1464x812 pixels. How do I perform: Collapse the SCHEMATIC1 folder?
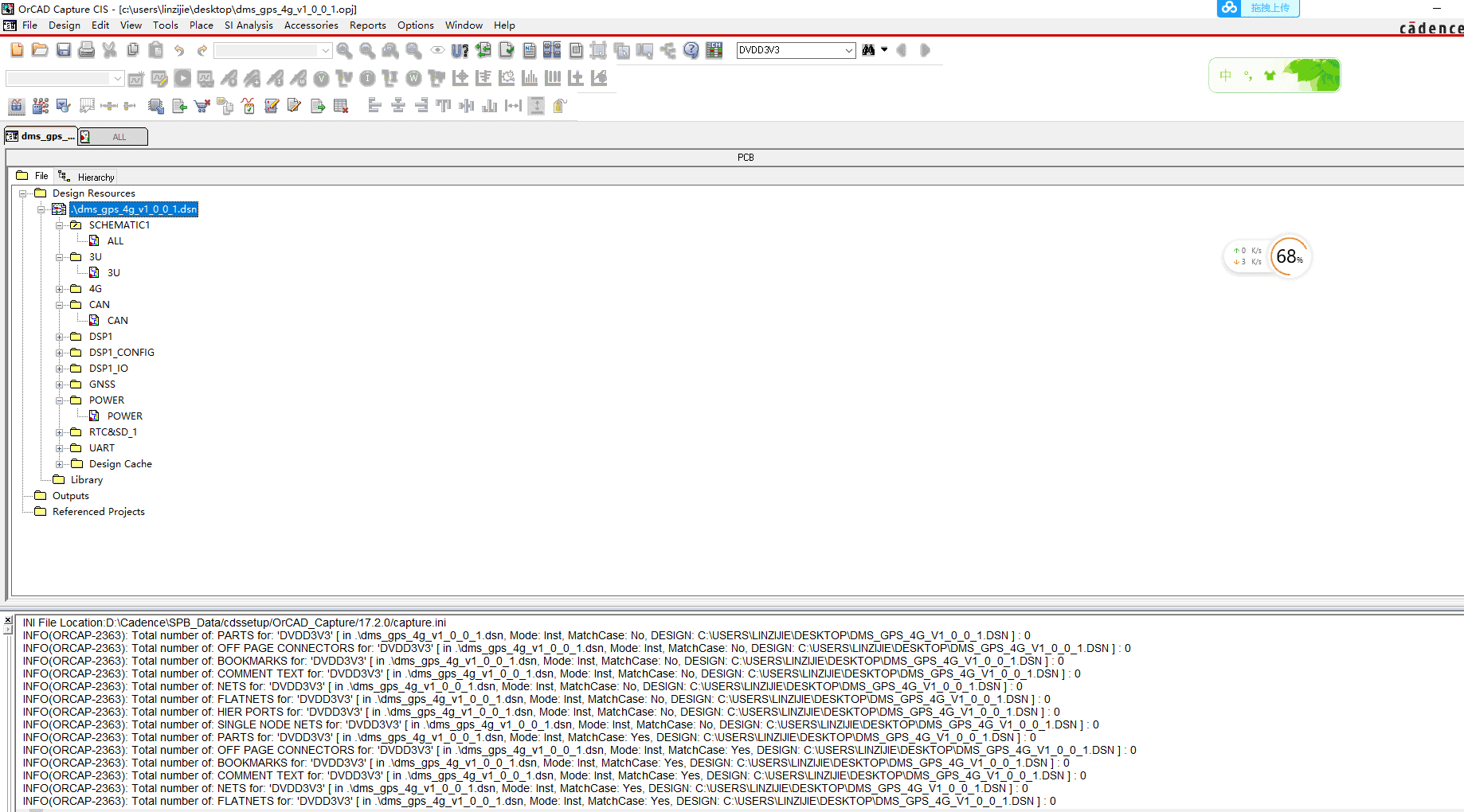click(60, 225)
